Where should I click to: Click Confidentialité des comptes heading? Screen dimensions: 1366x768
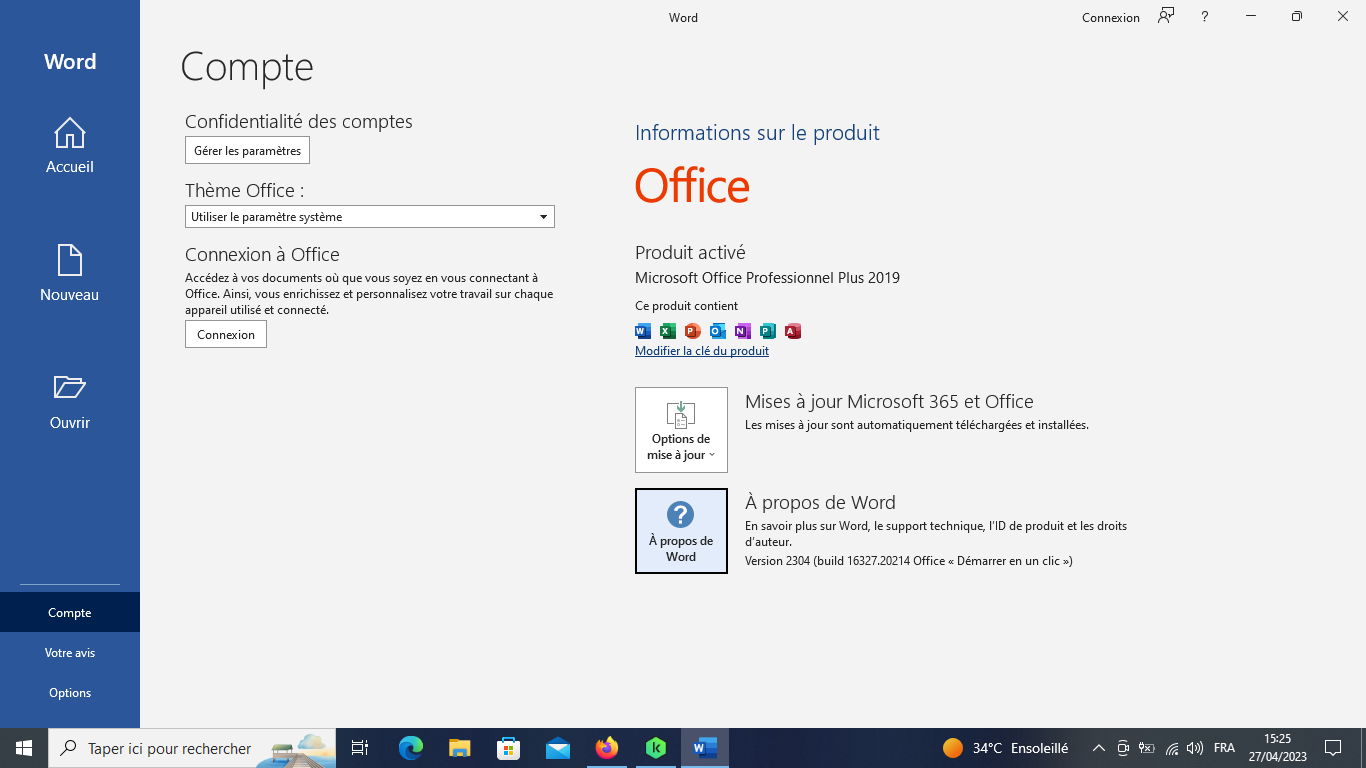(299, 122)
